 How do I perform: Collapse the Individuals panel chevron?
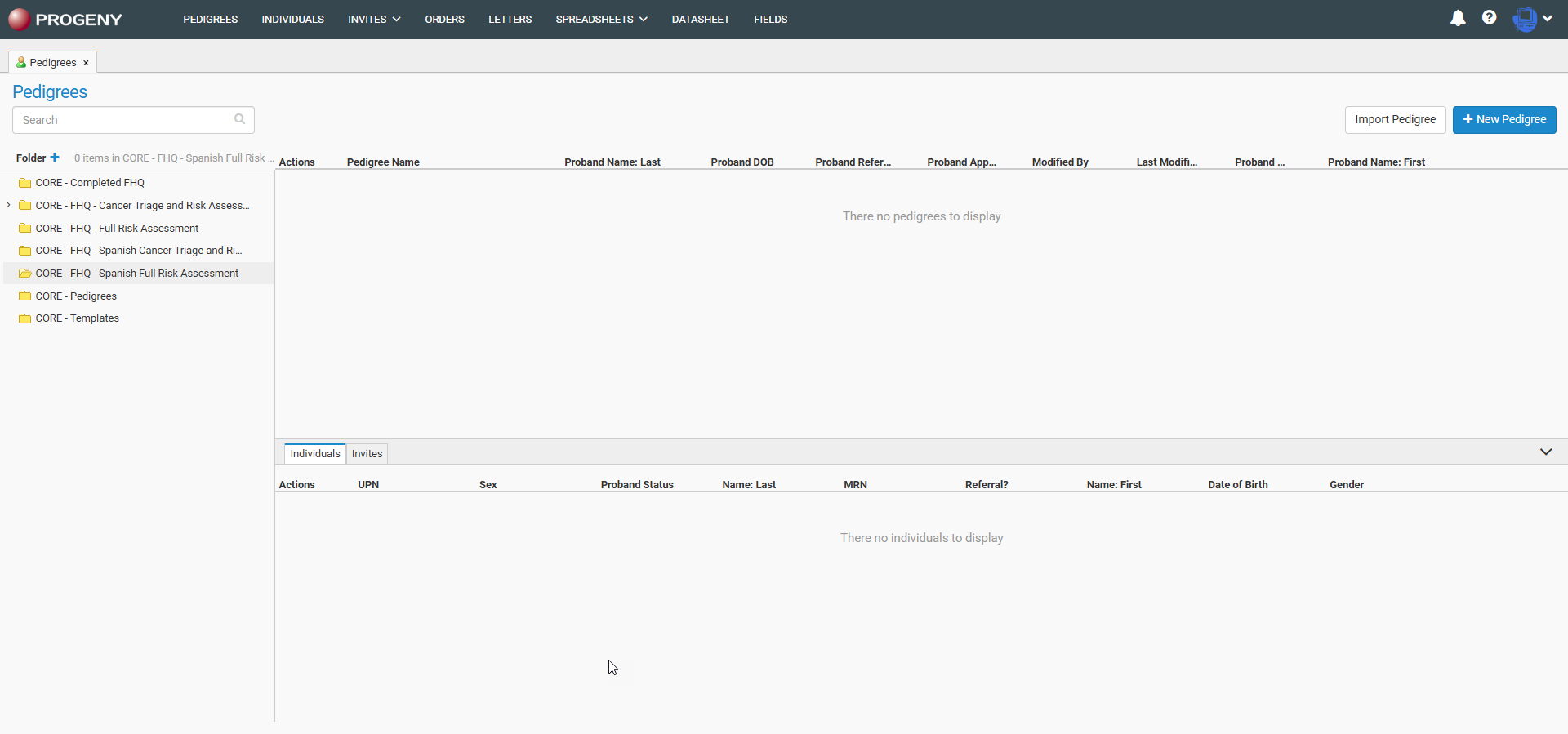1545,452
